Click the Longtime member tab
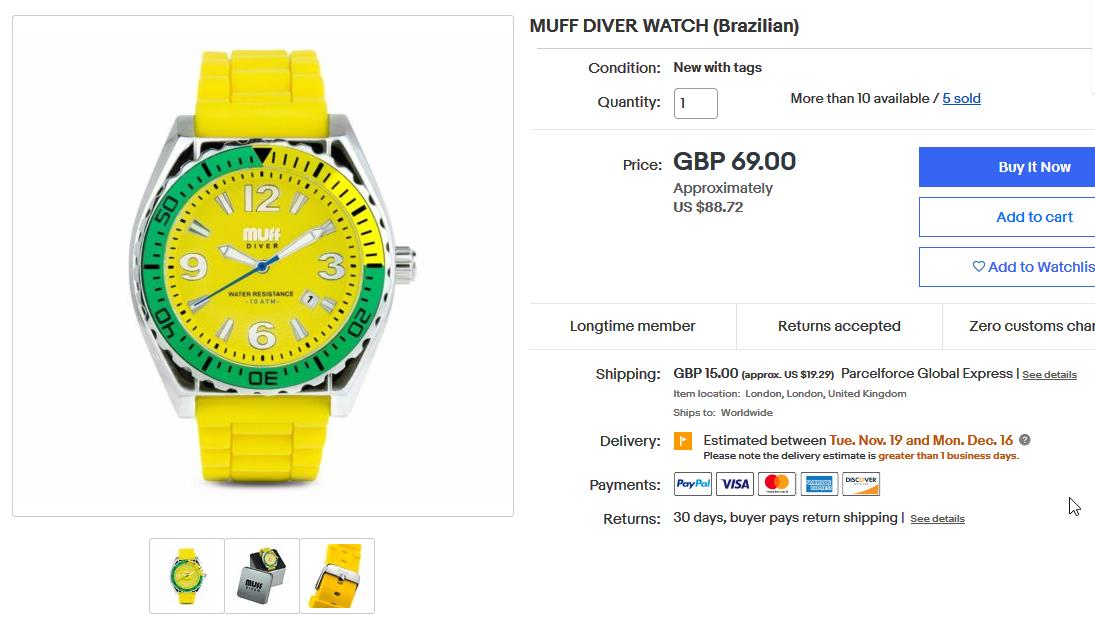 coord(633,326)
